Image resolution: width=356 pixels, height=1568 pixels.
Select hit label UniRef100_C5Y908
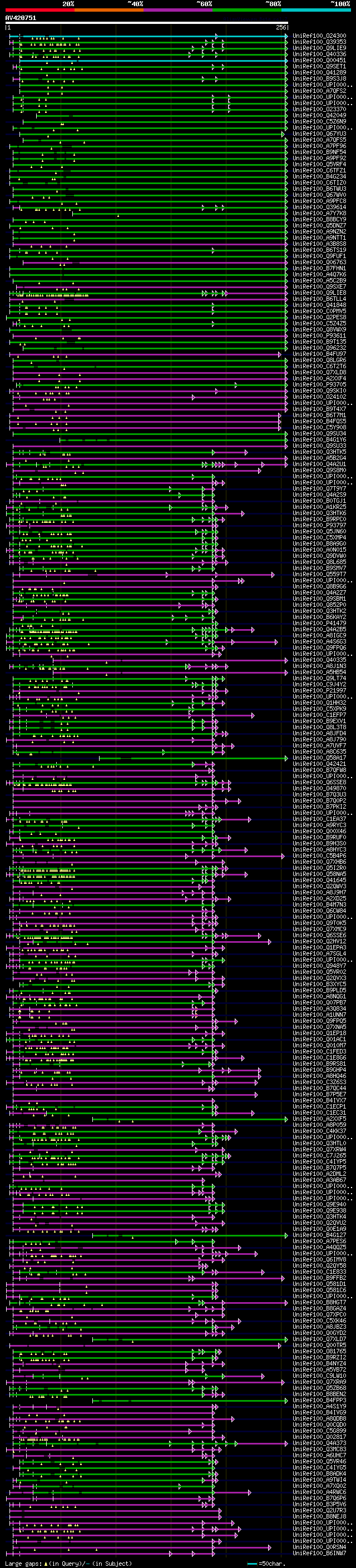point(319,427)
